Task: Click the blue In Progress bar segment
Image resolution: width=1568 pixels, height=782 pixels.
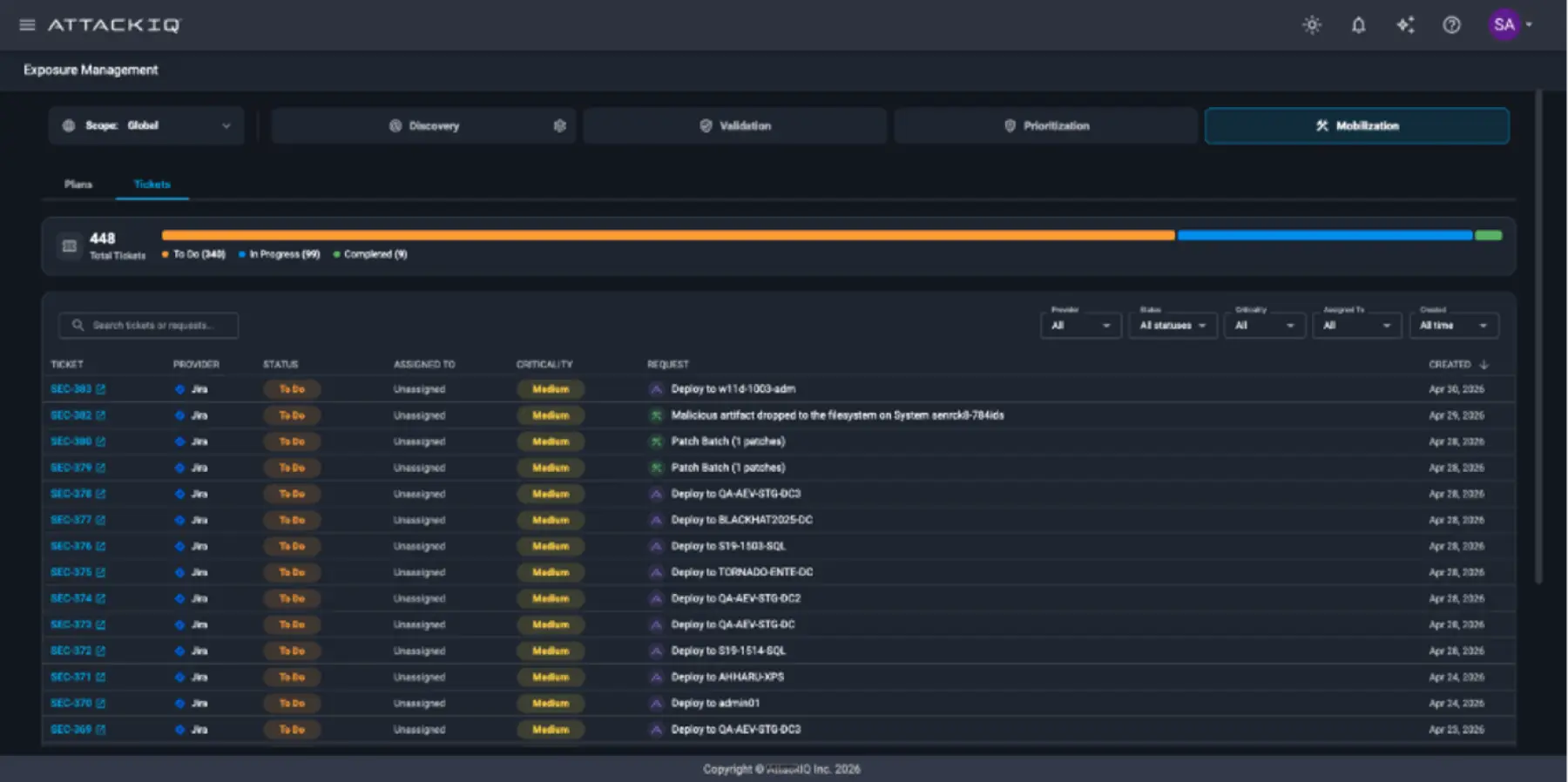Action: click(1325, 235)
